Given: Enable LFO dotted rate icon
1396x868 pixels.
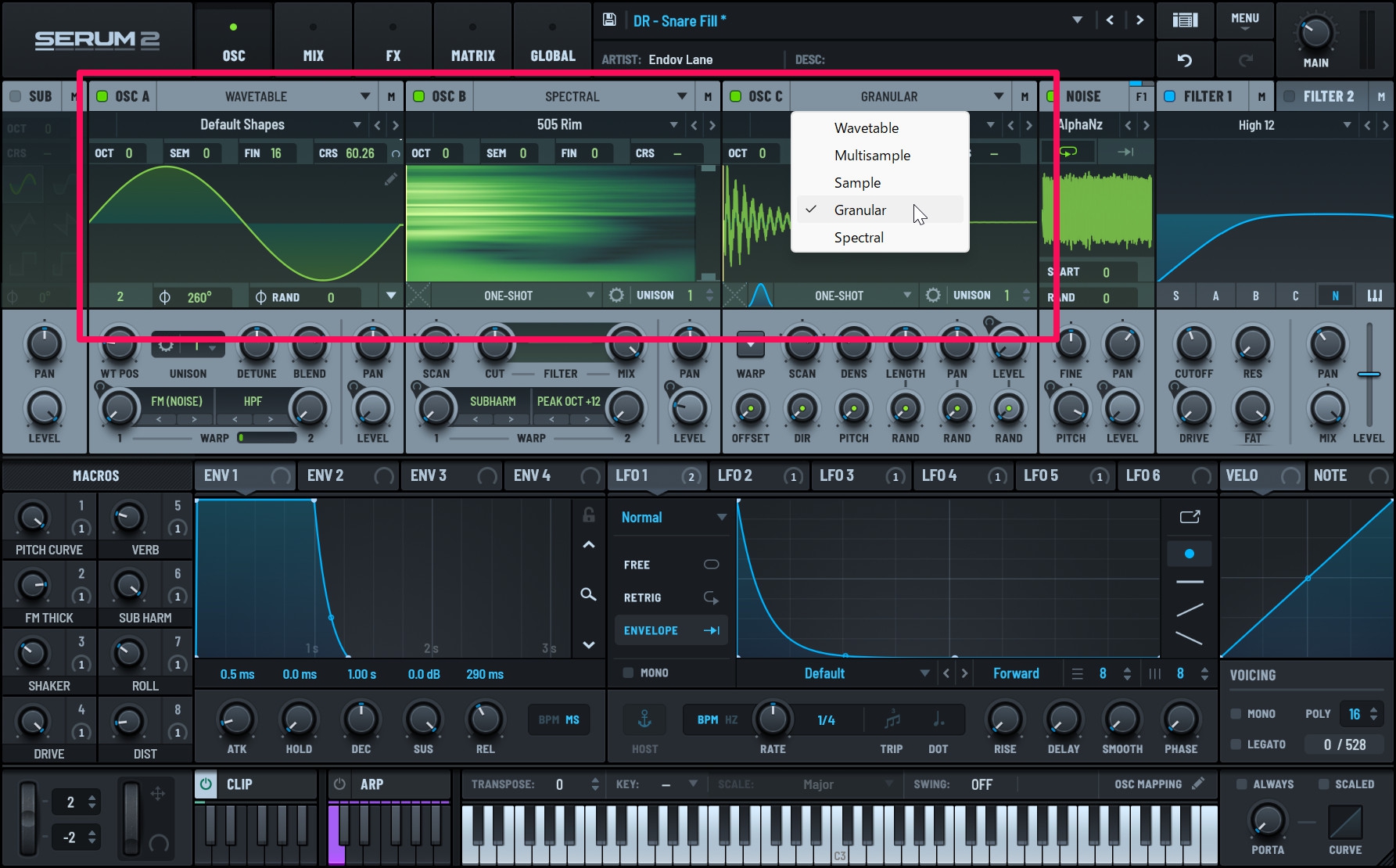Looking at the screenshot, I should coord(938,719).
